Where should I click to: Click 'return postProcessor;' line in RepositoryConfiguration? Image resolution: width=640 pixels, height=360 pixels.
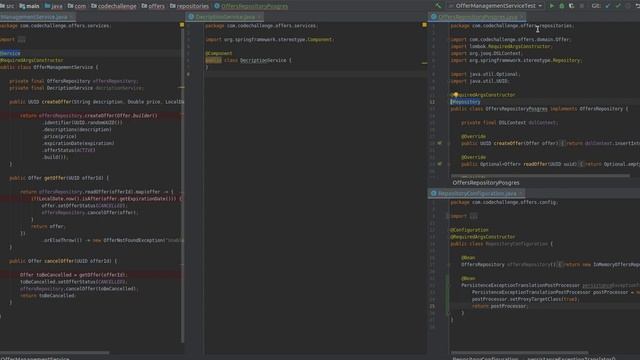(500, 306)
